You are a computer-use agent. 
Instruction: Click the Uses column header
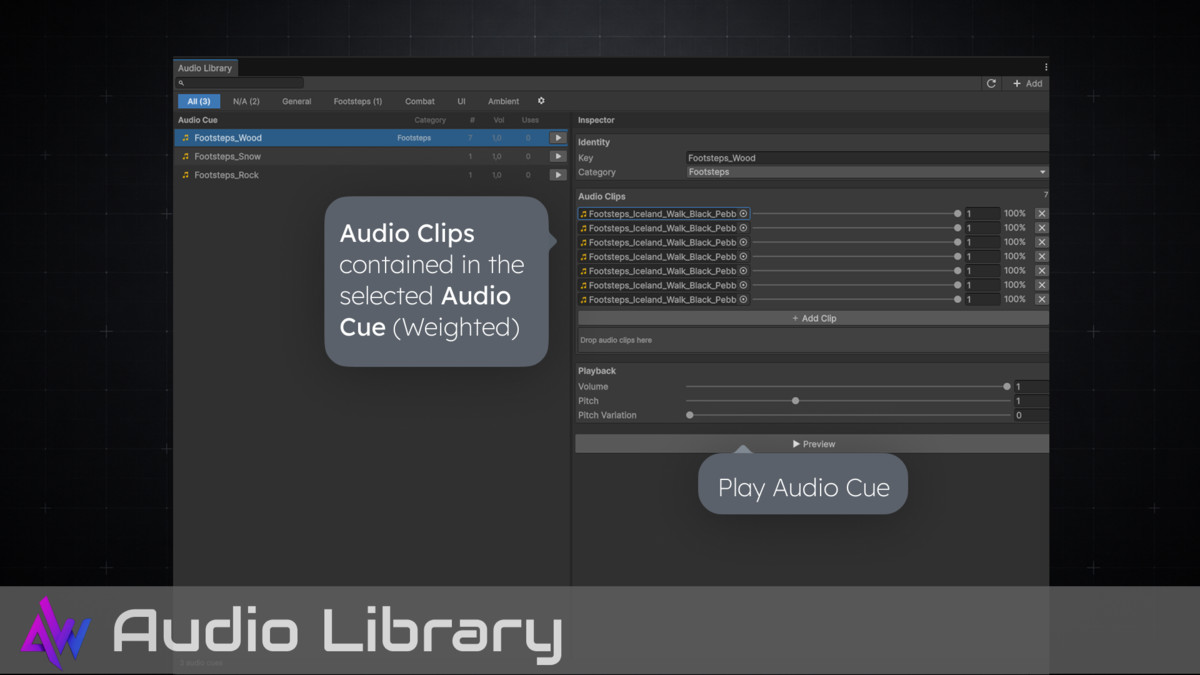[x=530, y=120]
